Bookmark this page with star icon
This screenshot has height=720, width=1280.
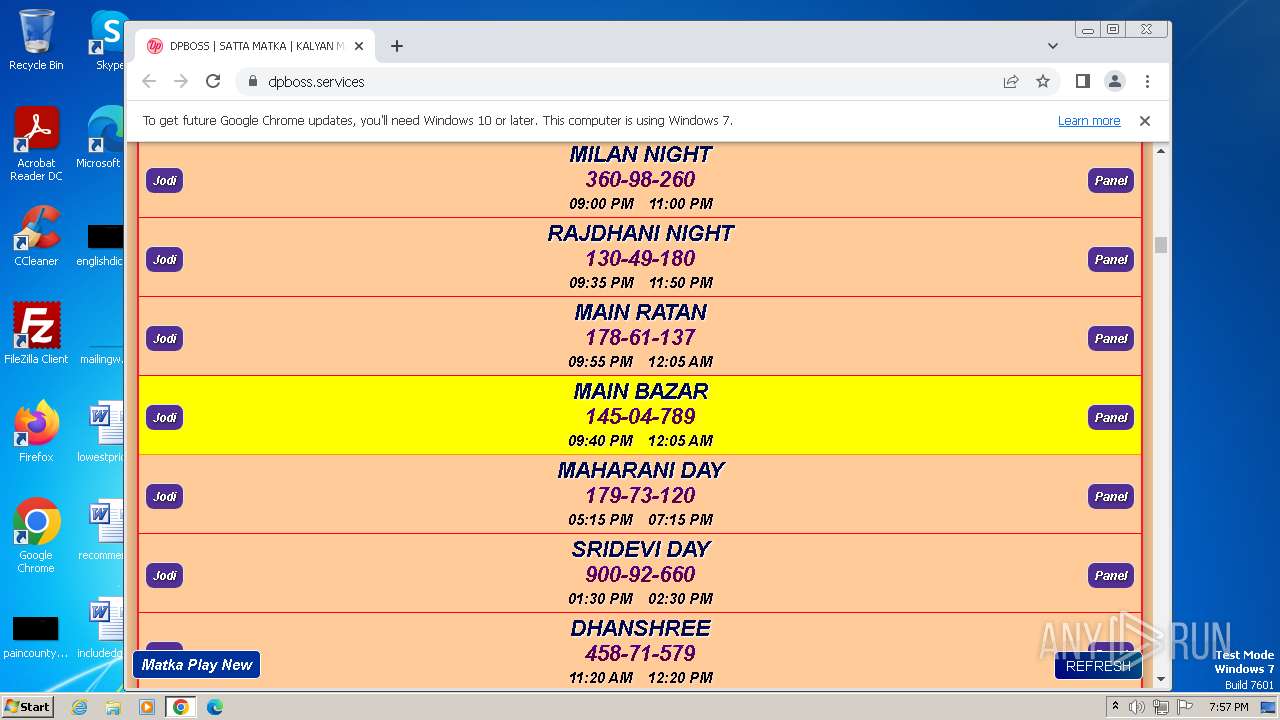pyautogui.click(x=1043, y=81)
